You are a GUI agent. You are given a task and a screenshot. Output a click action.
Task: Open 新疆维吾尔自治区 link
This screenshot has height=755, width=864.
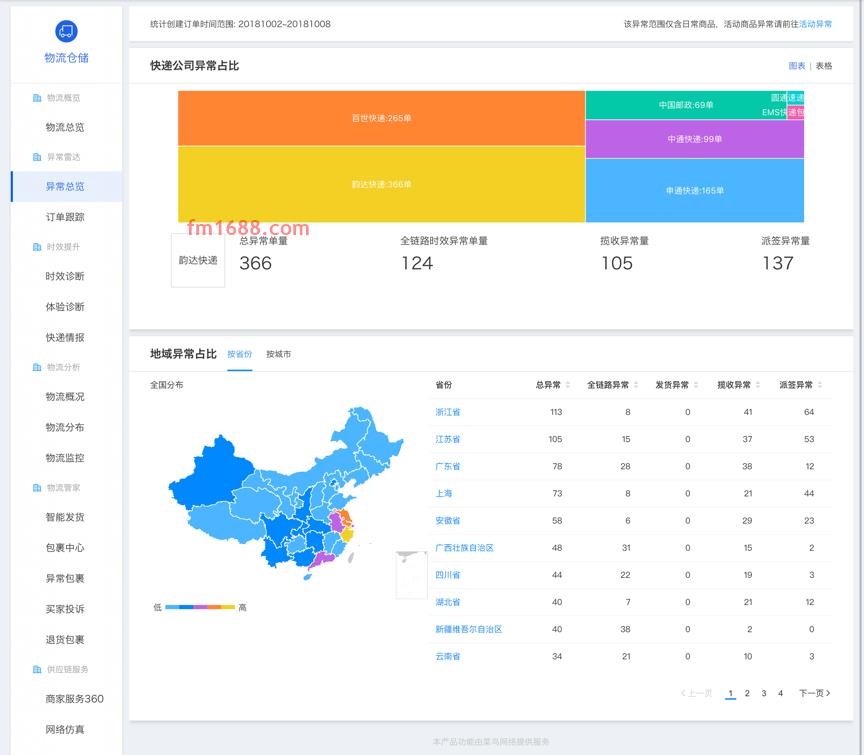(468, 629)
